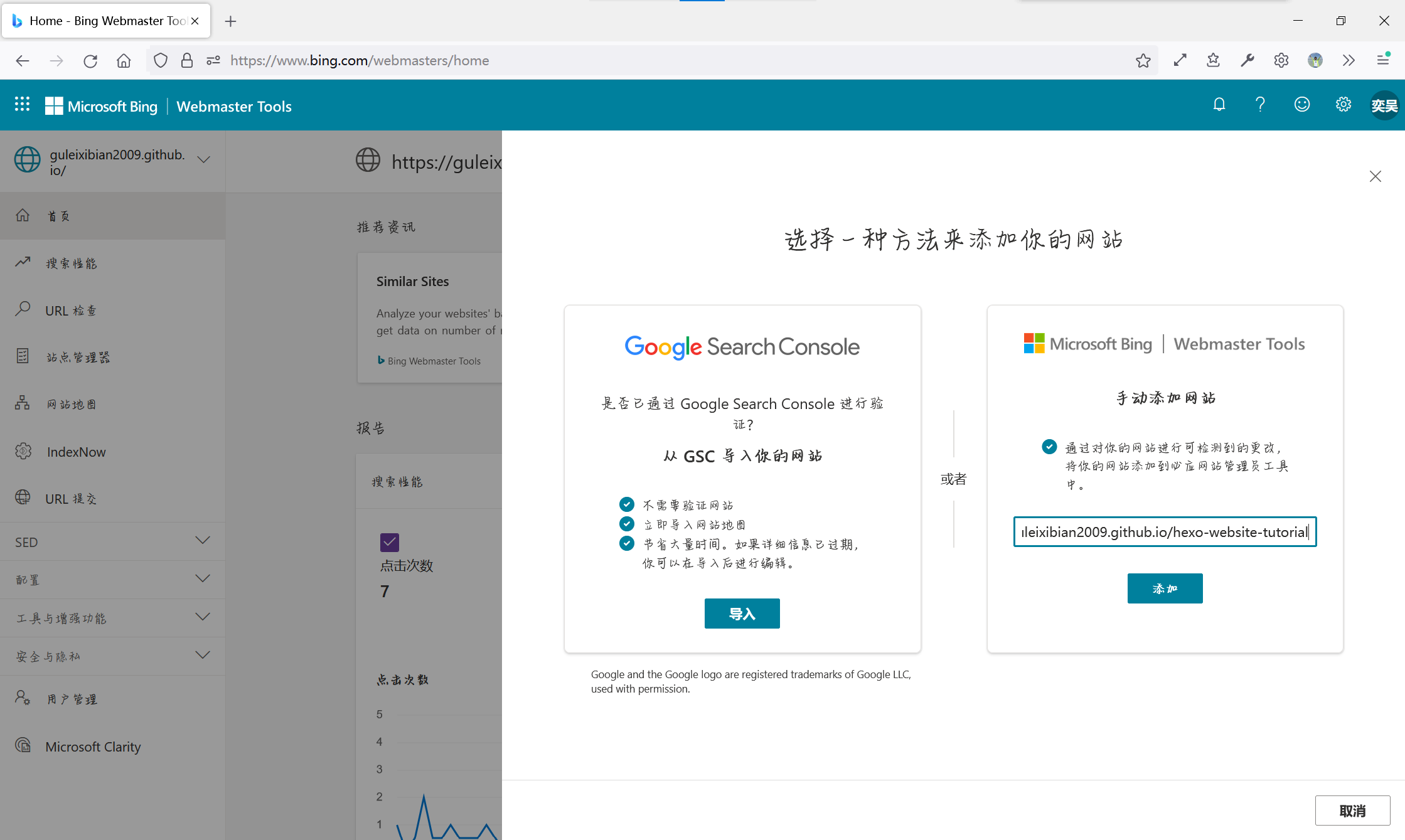Open the feedback smiley icon
The height and width of the screenshot is (840, 1405).
pyautogui.click(x=1302, y=105)
